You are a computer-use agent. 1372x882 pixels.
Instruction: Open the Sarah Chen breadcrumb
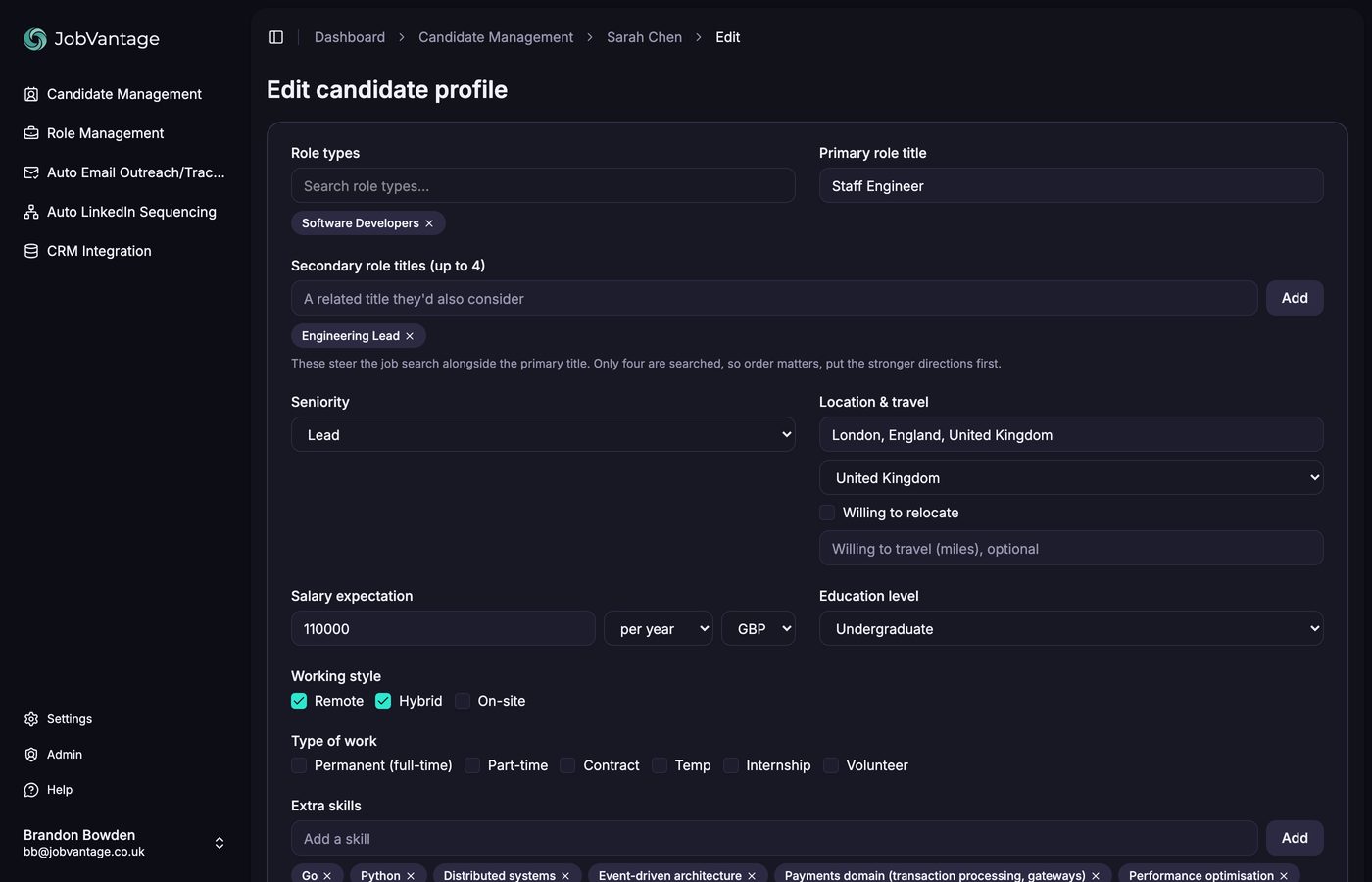[644, 37]
